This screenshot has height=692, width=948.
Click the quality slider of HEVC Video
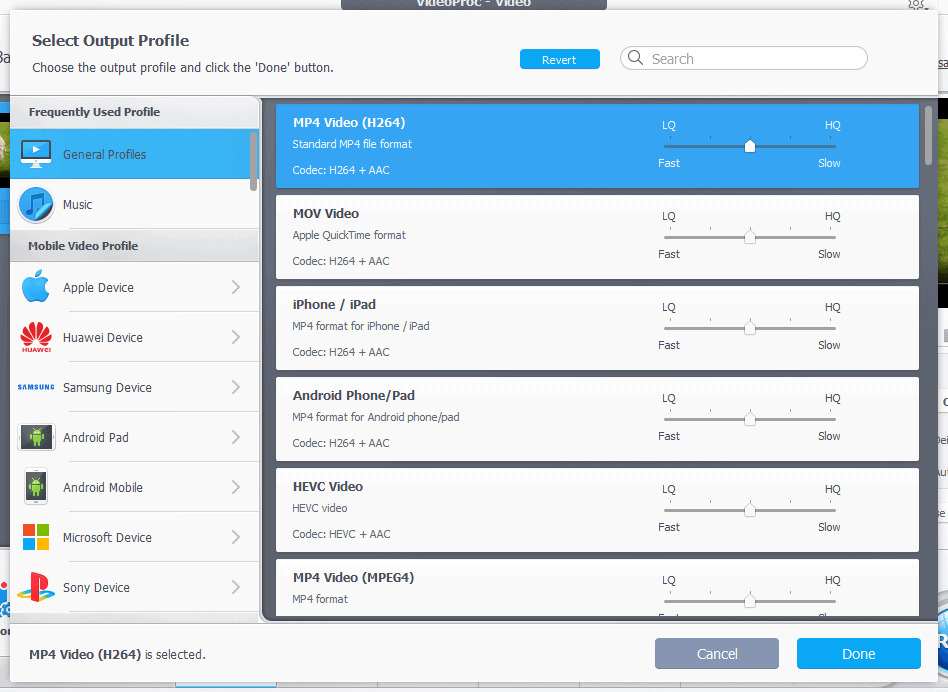(x=750, y=510)
